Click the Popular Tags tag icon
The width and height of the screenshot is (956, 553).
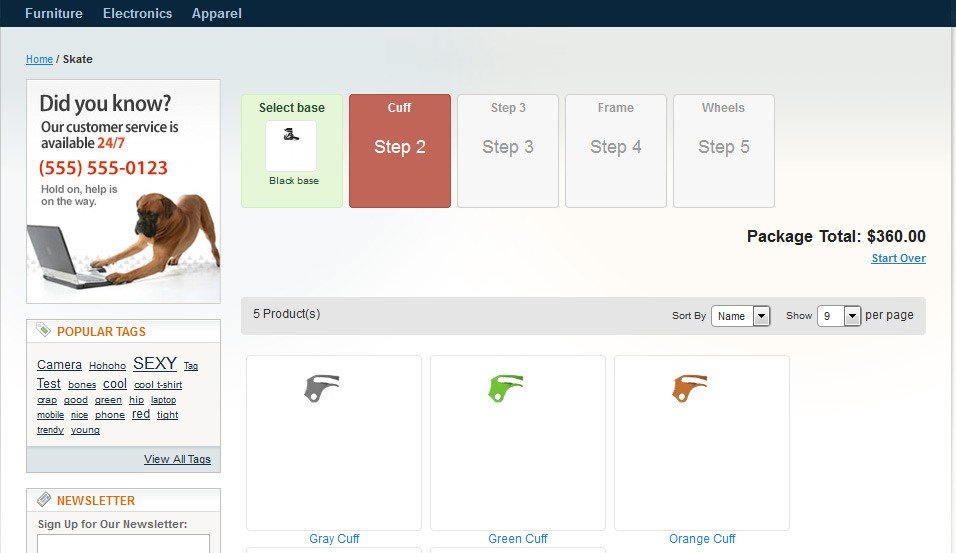(43, 330)
